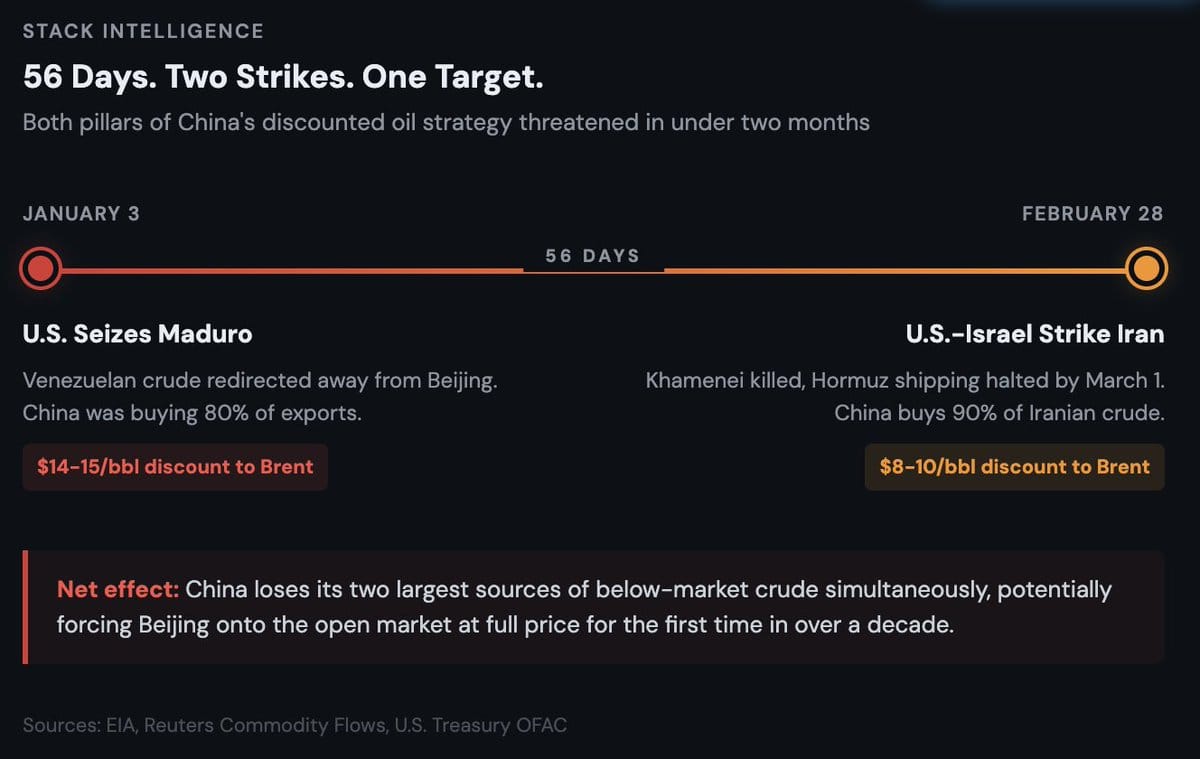This screenshot has height=759, width=1200.
Task: Click the $8–10/bbl discount to Brent badge
Action: coord(1014,467)
